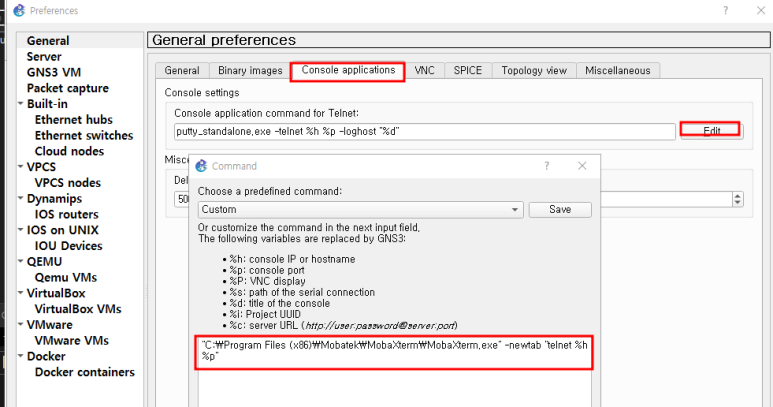Switch to the Binary images tab

click(x=250, y=71)
